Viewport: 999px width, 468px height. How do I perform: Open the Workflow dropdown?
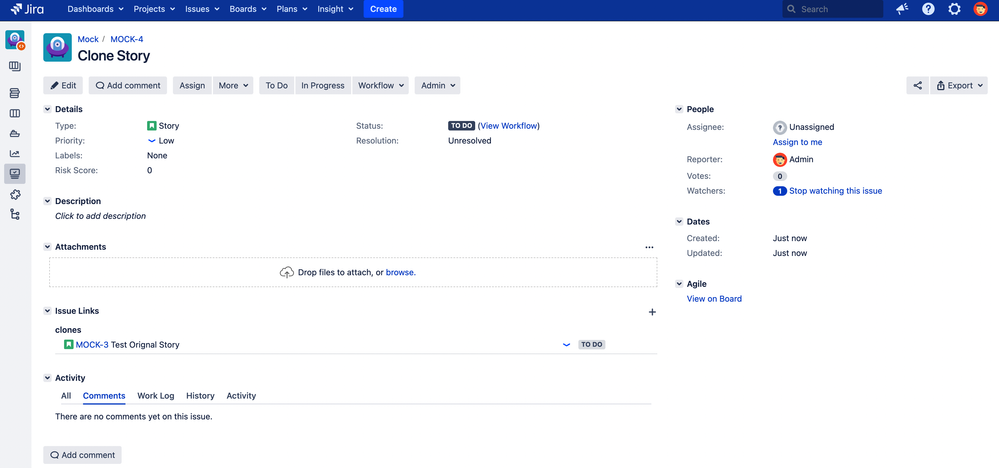pyautogui.click(x=380, y=85)
